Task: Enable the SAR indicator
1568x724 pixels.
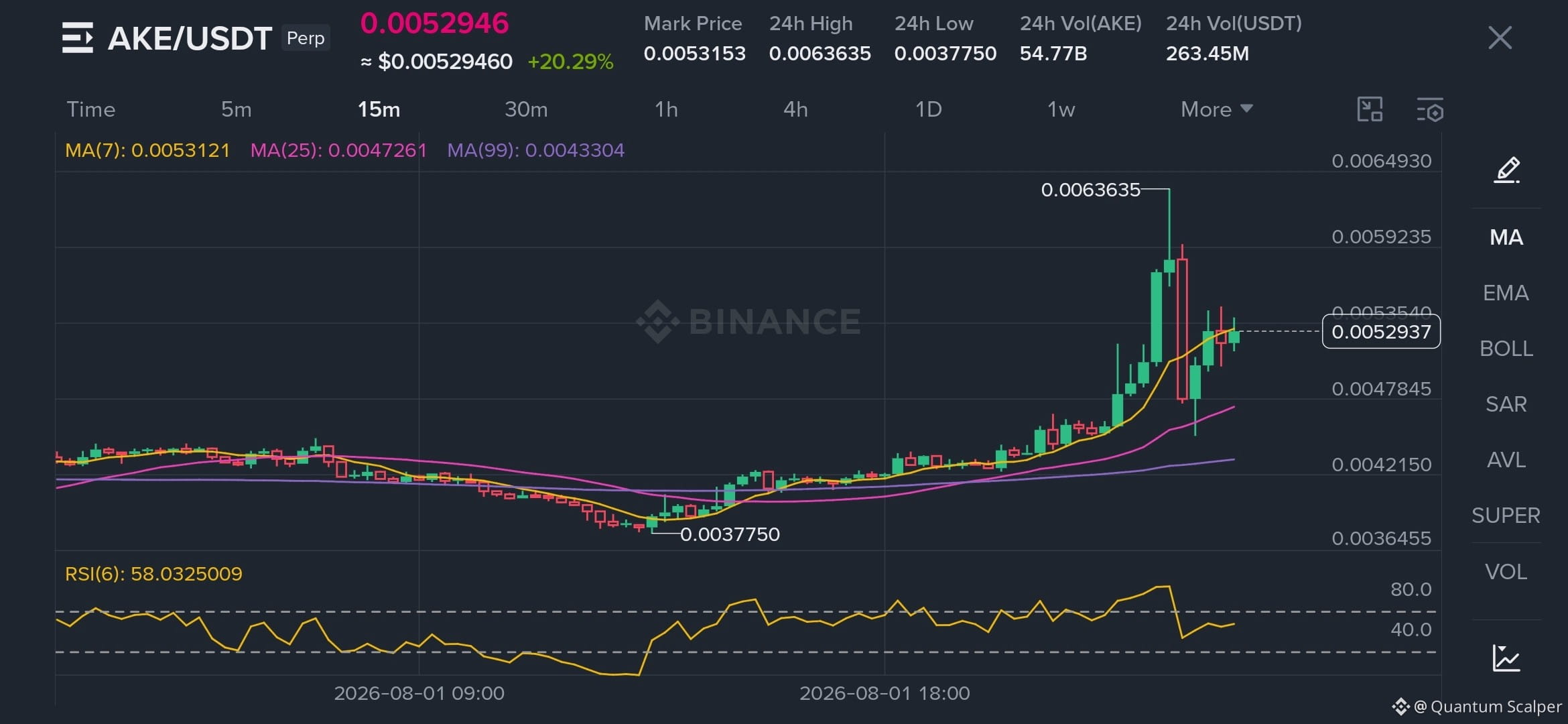Action: point(1506,404)
